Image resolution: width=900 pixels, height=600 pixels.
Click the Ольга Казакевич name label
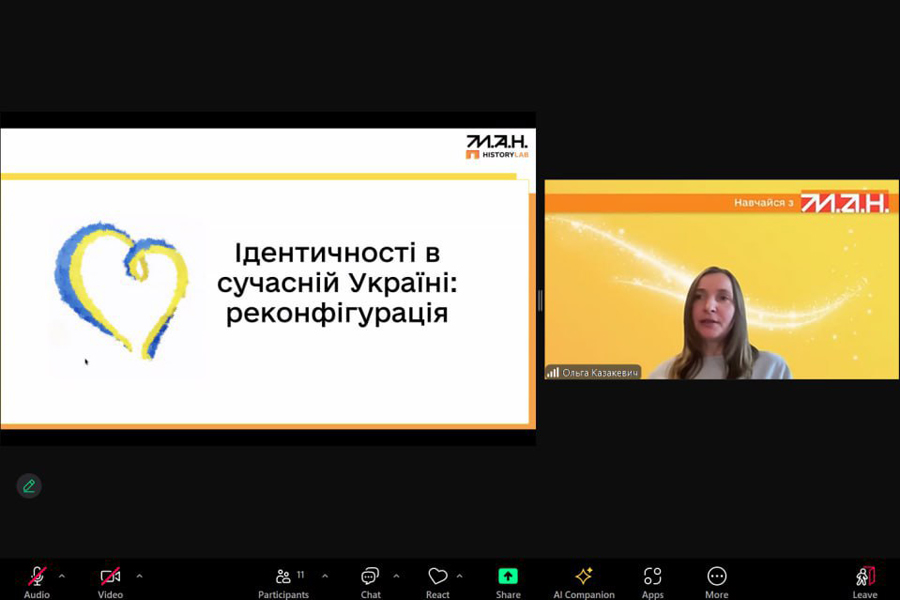[x=600, y=373]
